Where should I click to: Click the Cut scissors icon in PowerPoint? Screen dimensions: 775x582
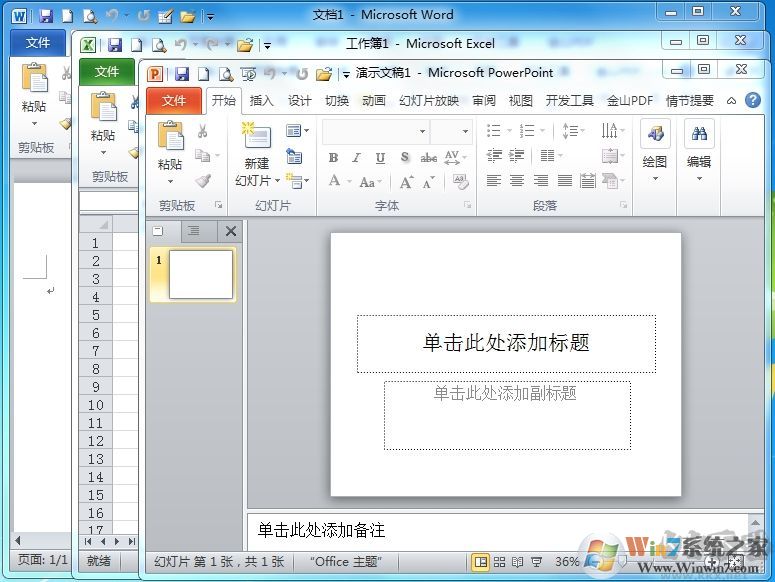click(x=202, y=131)
